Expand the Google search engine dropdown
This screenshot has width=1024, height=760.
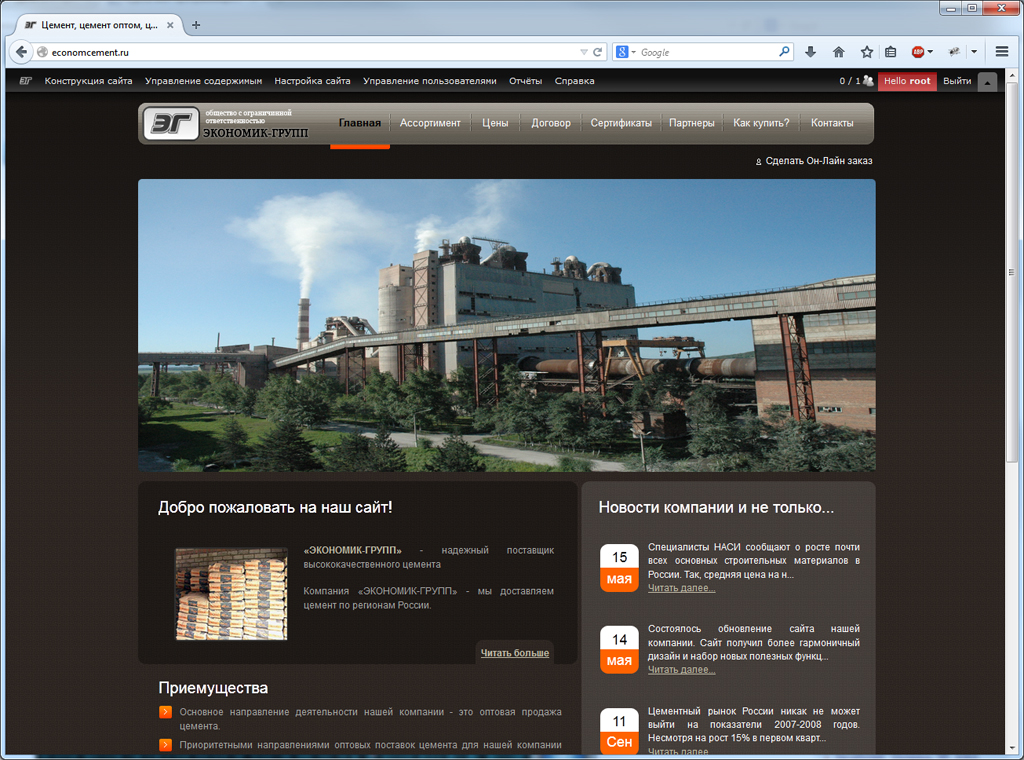point(626,52)
